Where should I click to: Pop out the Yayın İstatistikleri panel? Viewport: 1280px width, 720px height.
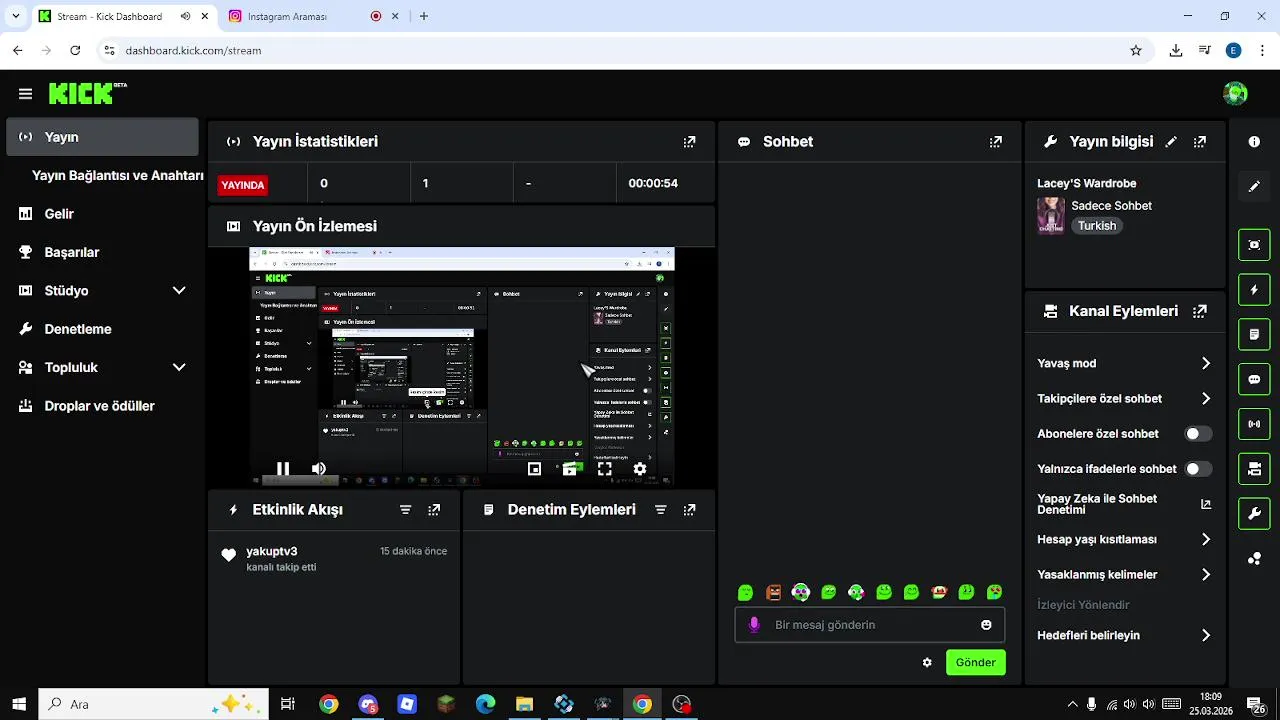coord(689,142)
